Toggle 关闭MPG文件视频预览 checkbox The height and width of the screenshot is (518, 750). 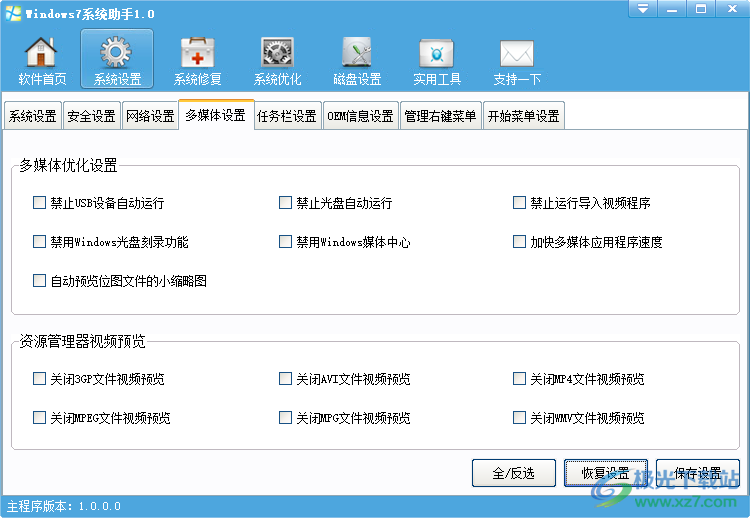click(285, 418)
